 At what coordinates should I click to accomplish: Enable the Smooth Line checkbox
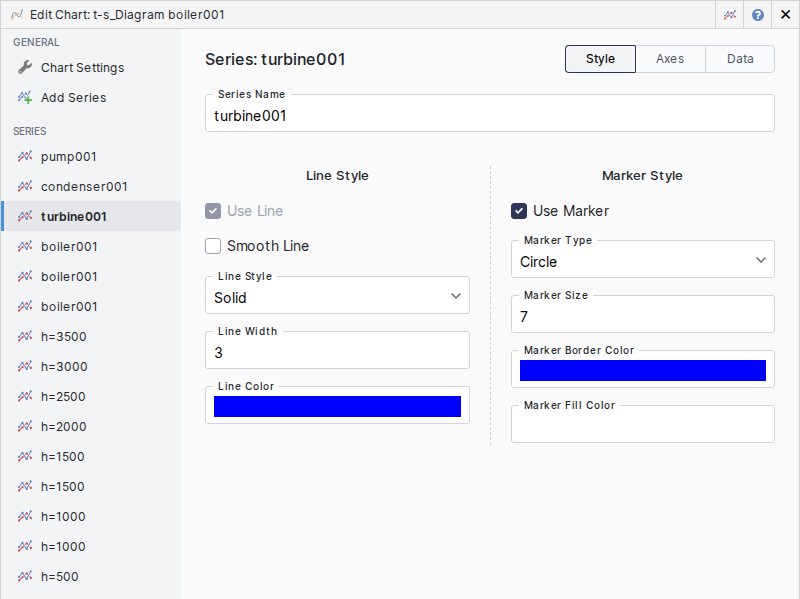point(213,246)
